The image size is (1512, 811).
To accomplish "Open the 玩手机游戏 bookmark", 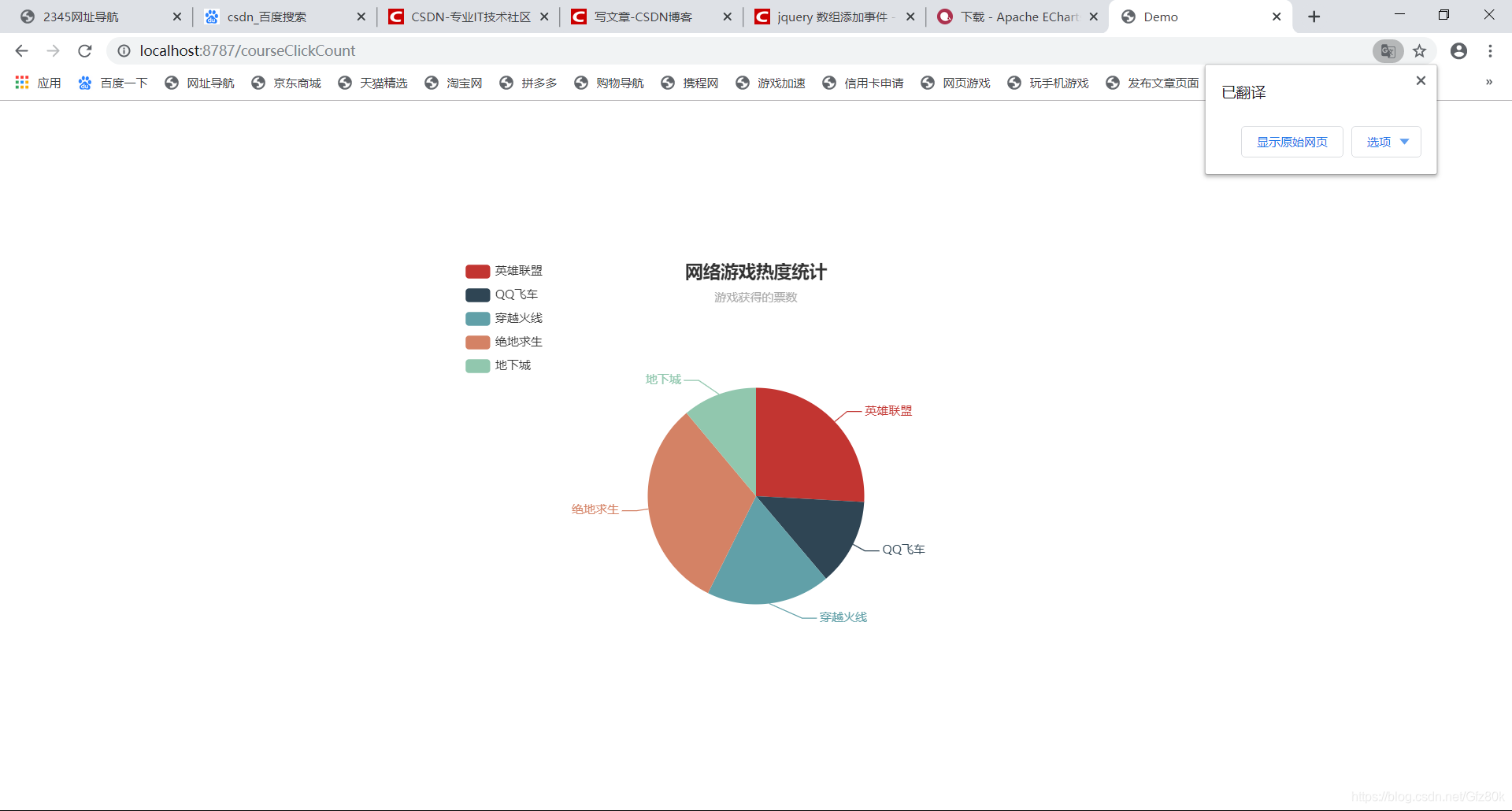I will [1048, 83].
